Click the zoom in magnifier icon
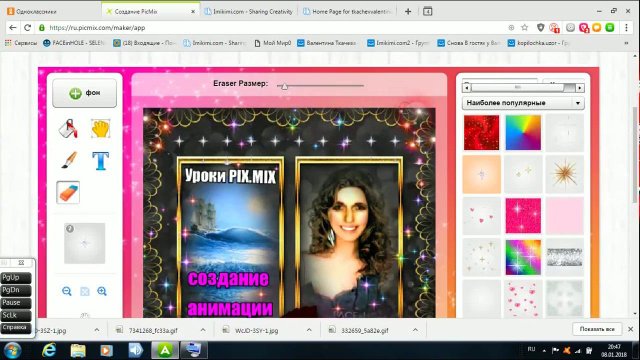The image size is (640, 360). 102,291
